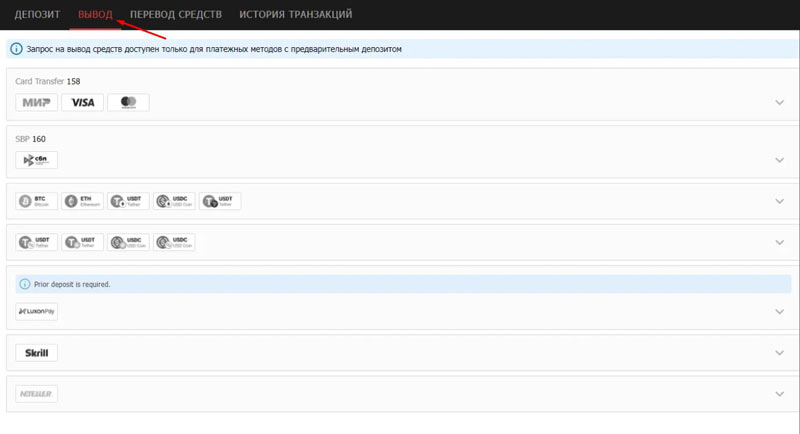Open the ИСТОРИЯ ТРАНЗАКЦИЙ tab
The image size is (800, 434).
tap(295, 14)
